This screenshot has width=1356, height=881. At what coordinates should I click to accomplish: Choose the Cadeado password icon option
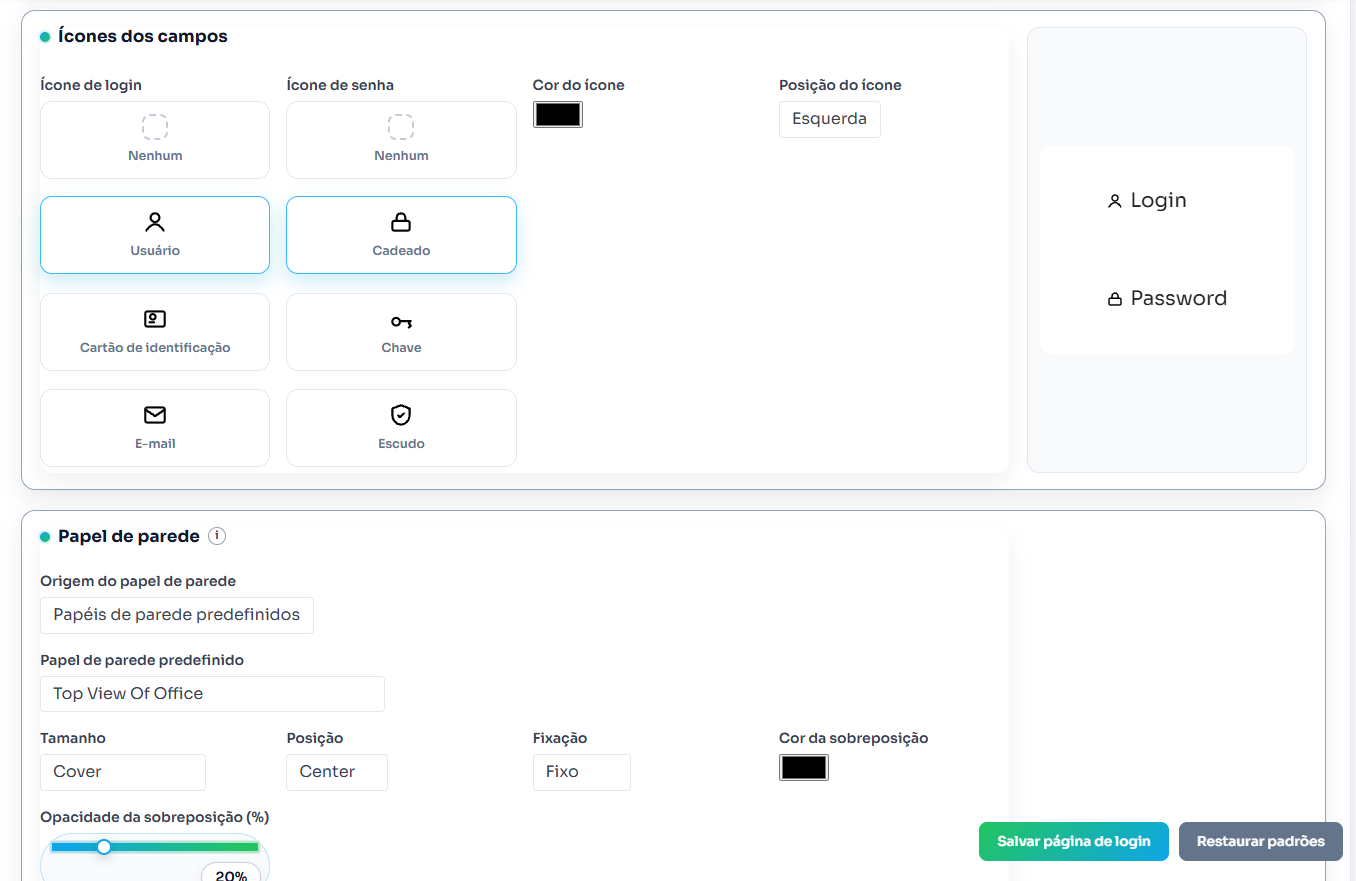tap(401, 235)
